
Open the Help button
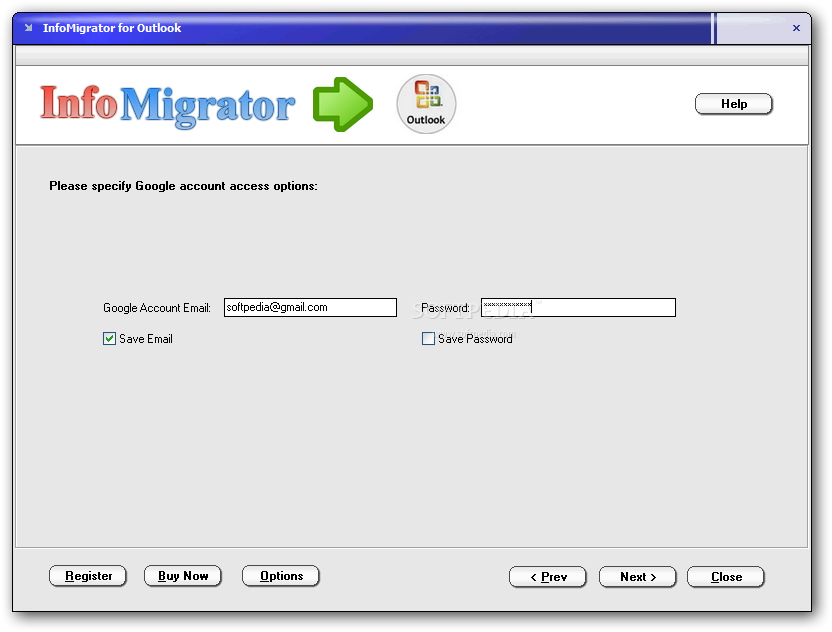point(733,104)
